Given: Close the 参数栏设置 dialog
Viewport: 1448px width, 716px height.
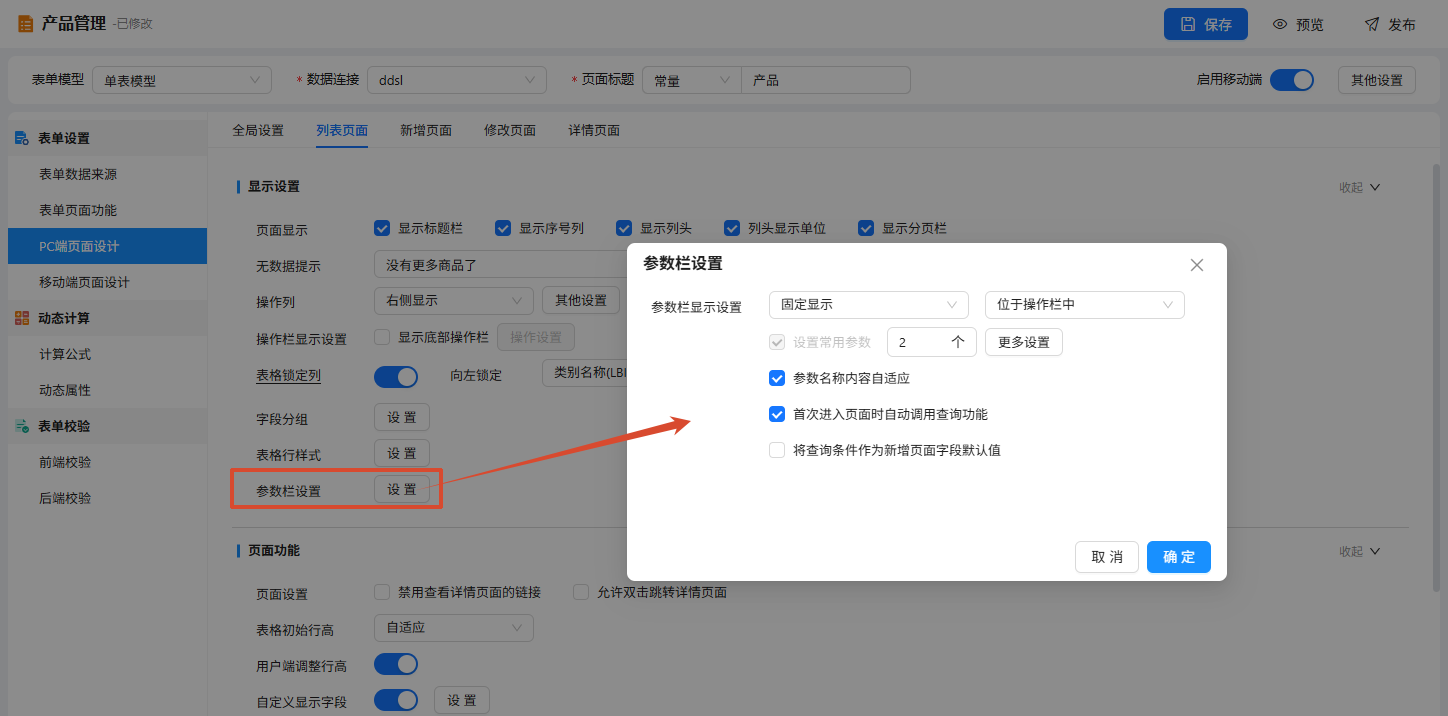Looking at the screenshot, I should point(1197,265).
